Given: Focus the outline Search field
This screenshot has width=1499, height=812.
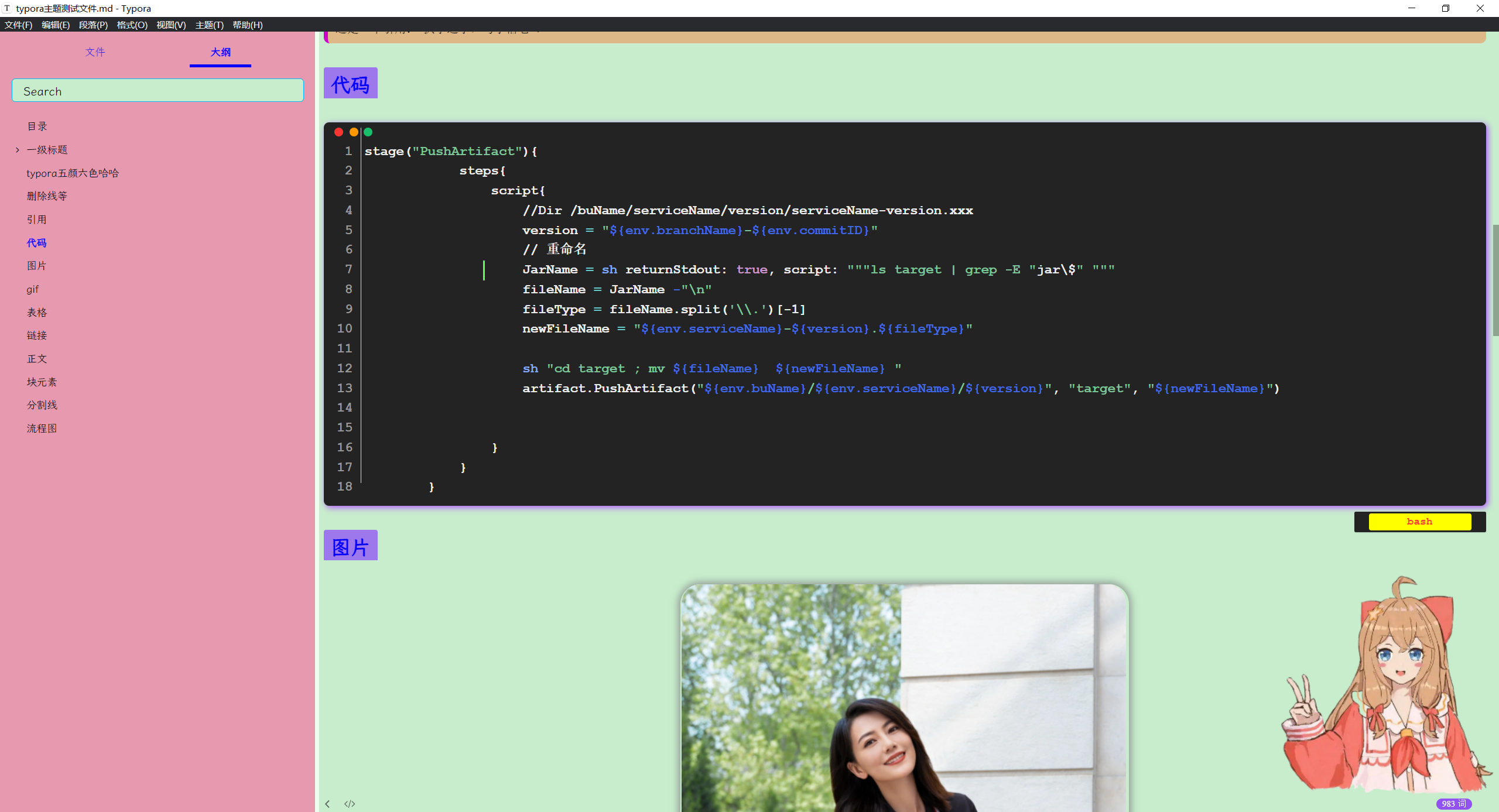Looking at the screenshot, I should [x=158, y=91].
